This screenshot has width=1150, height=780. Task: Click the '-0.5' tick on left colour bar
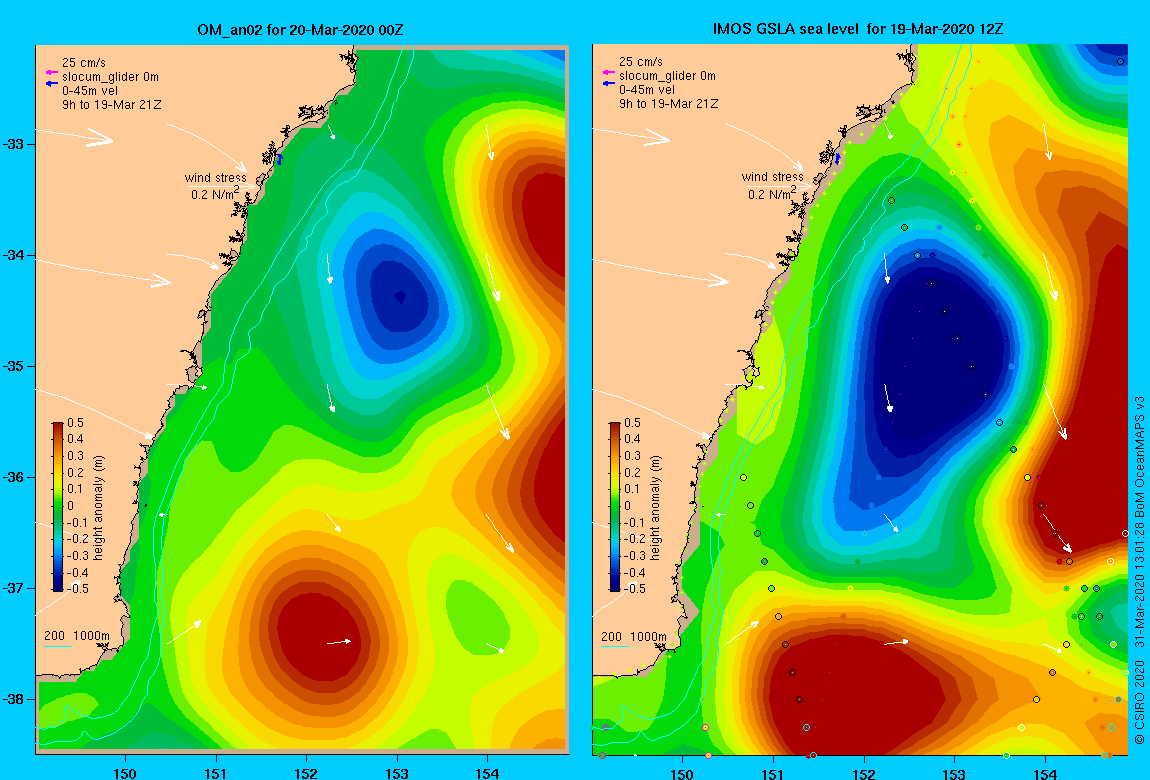[78, 589]
